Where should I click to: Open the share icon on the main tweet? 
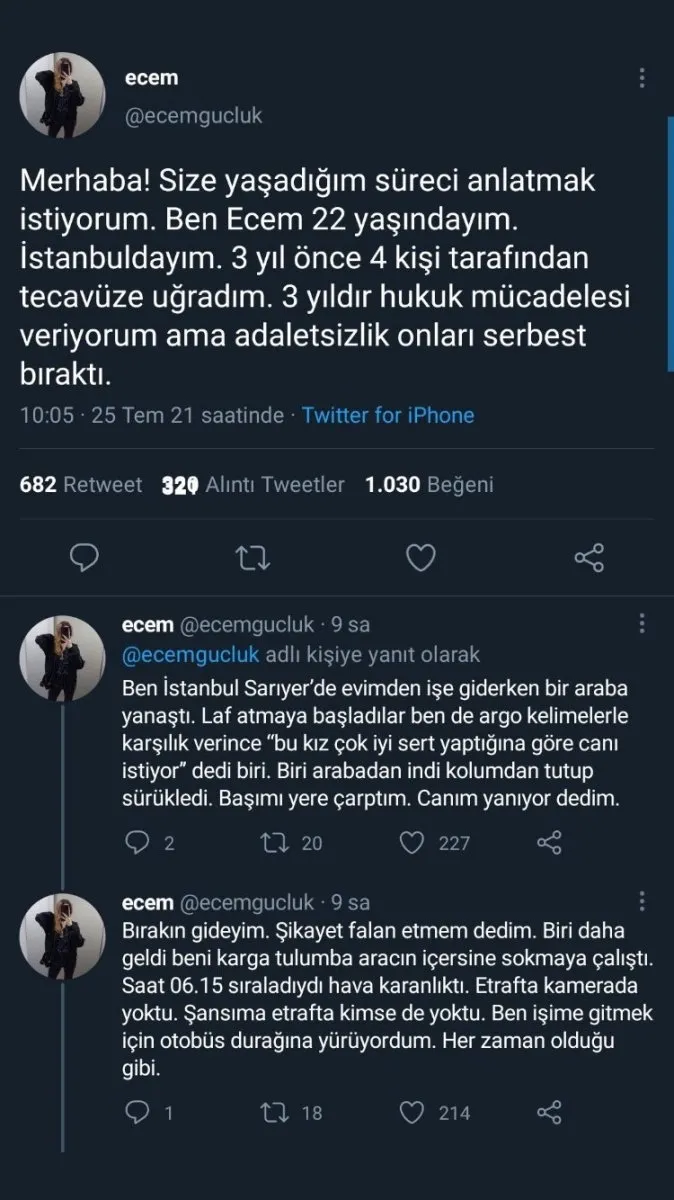588,558
